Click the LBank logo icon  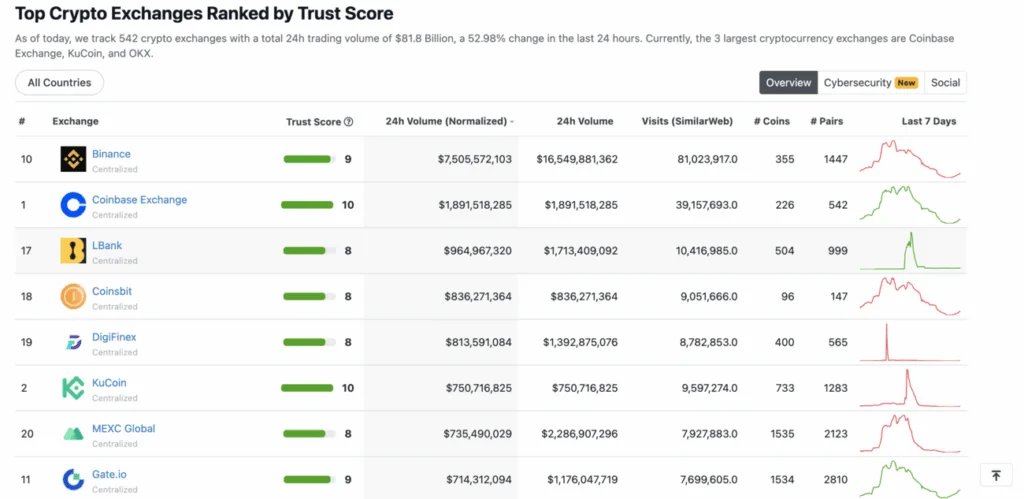pyautogui.click(x=73, y=251)
